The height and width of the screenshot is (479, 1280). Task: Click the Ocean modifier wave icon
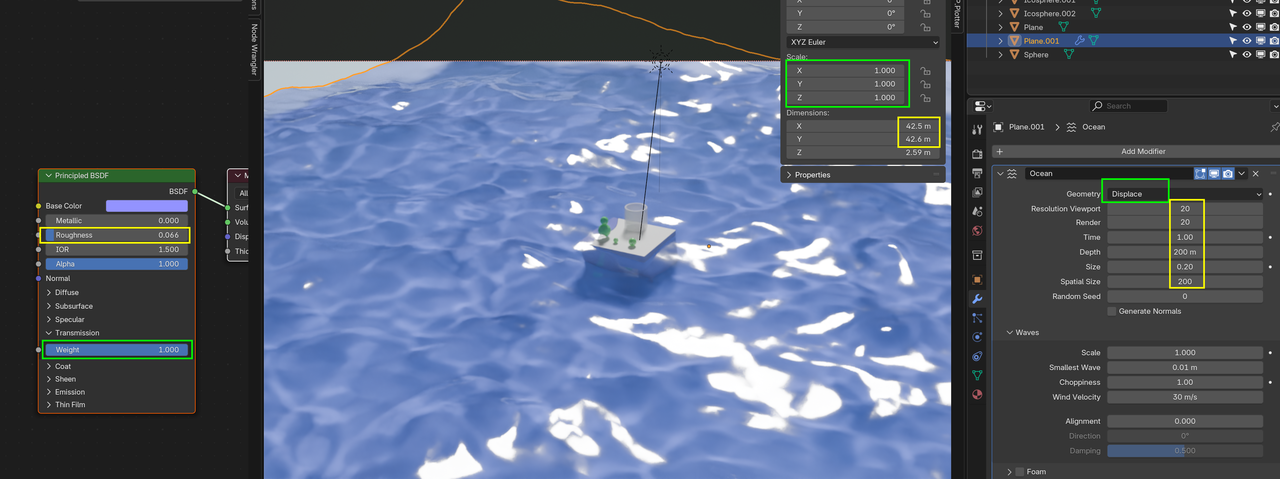click(1013, 173)
